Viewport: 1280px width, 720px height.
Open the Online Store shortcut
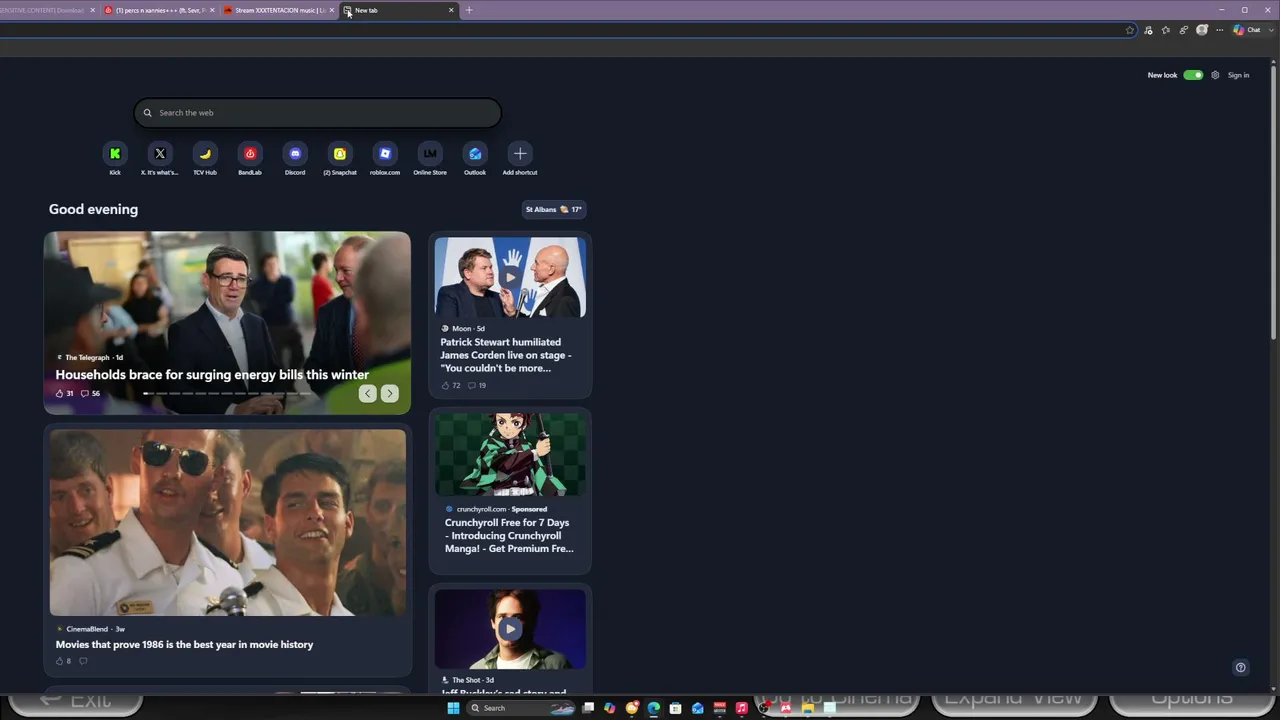coord(430,154)
